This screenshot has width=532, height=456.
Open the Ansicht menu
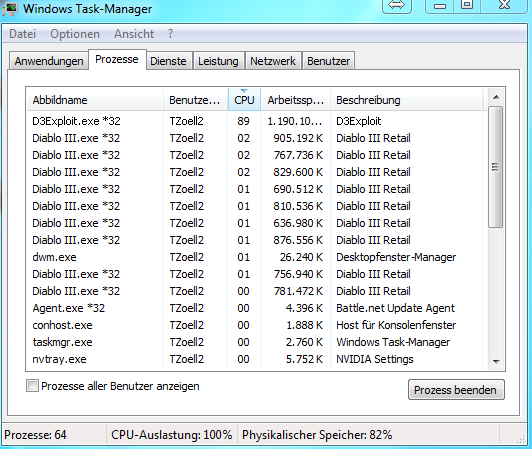coord(134,34)
